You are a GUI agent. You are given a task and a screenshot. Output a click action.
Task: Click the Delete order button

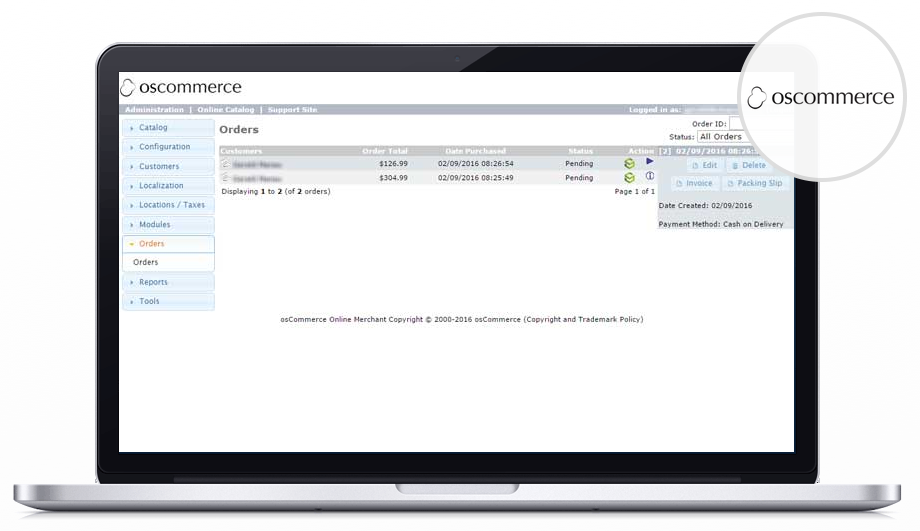[749, 165]
